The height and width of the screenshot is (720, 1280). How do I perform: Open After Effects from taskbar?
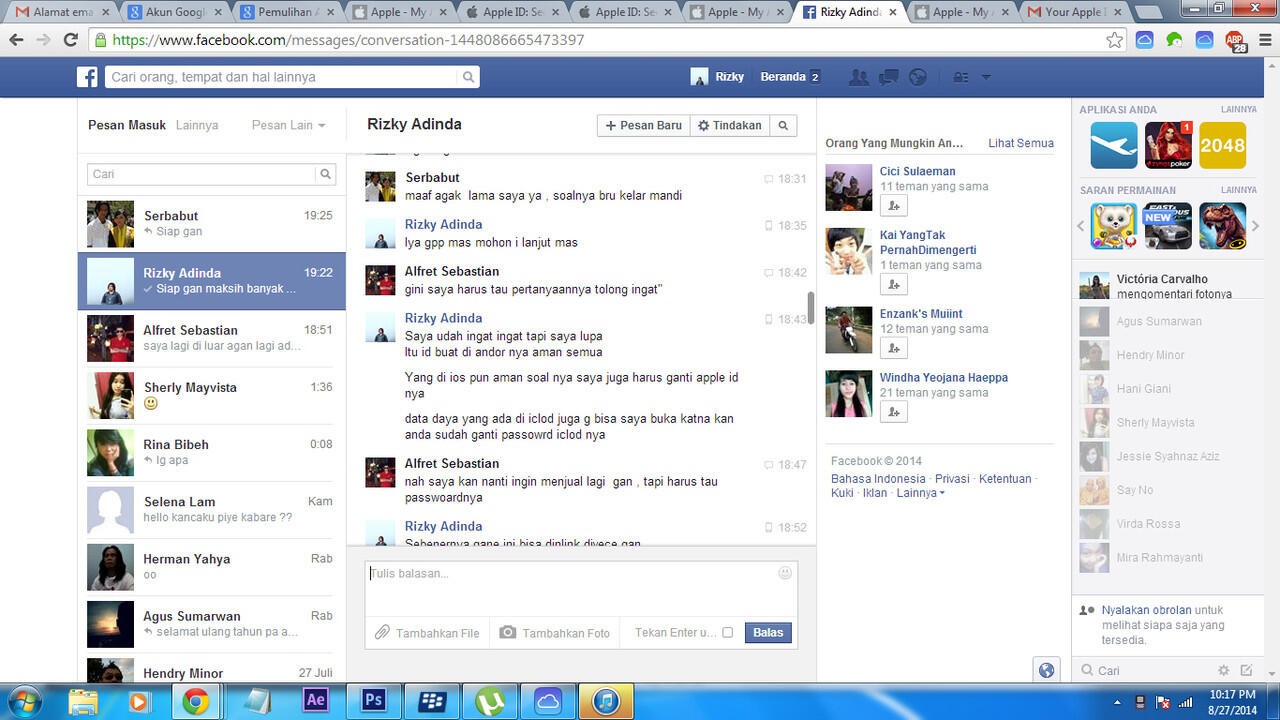(x=315, y=701)
